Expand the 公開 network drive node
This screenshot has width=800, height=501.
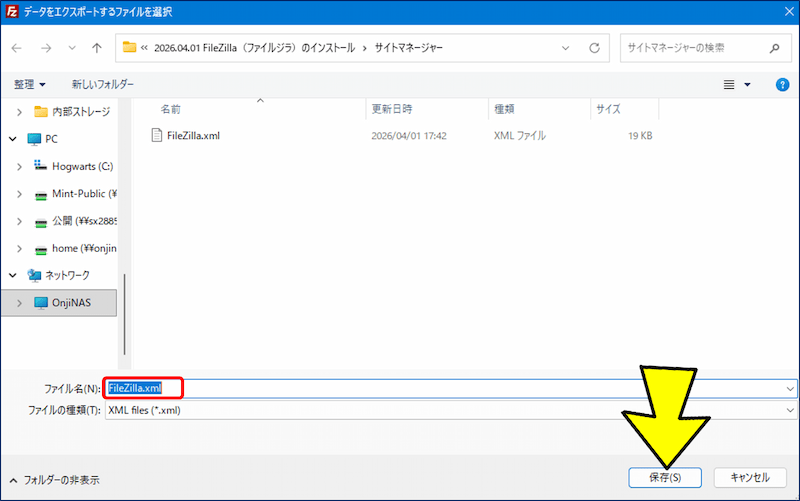coord(19,221)
